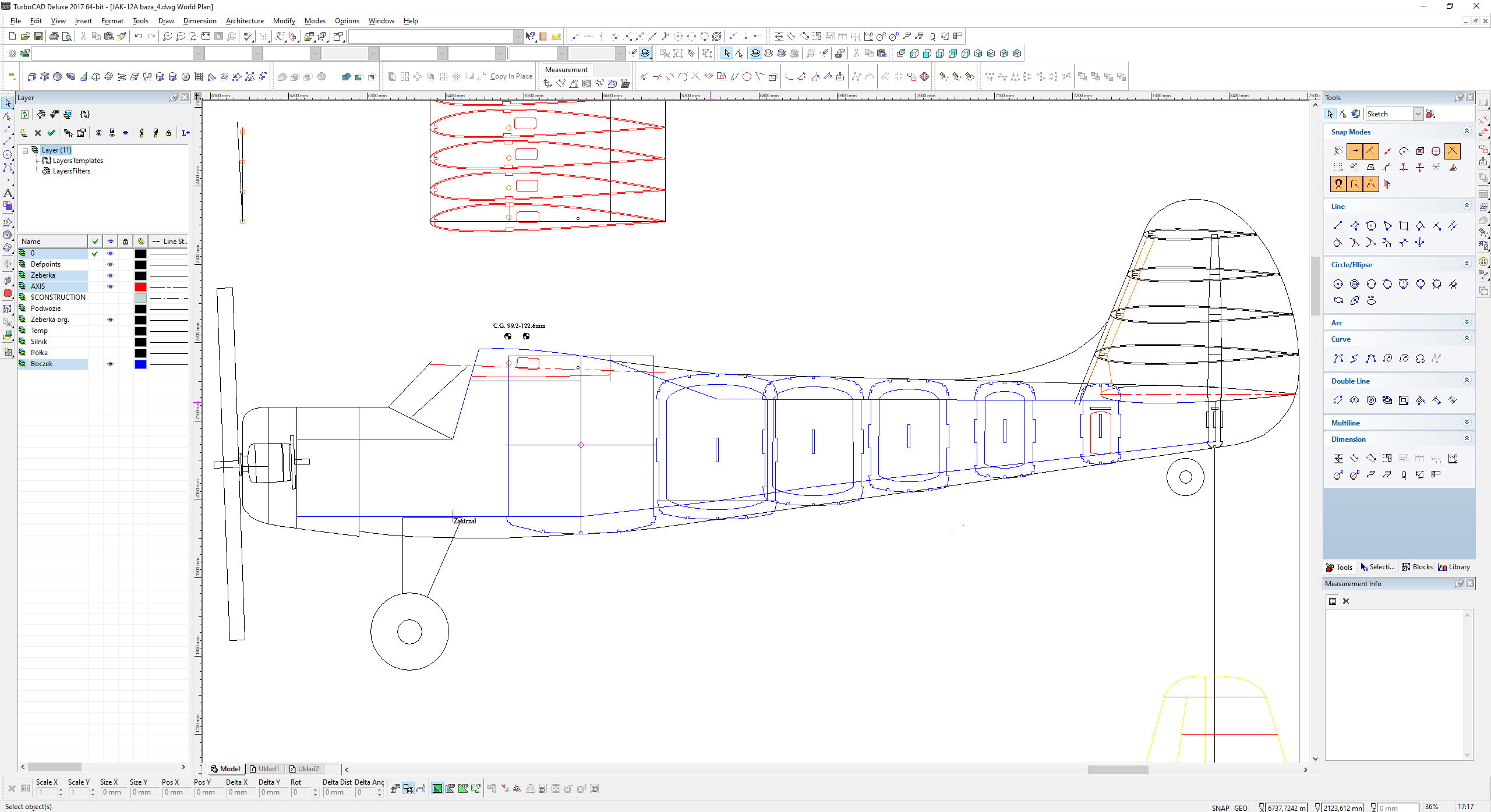
Task: Open the Sketch style dropdown
Action: [1418, 114]
